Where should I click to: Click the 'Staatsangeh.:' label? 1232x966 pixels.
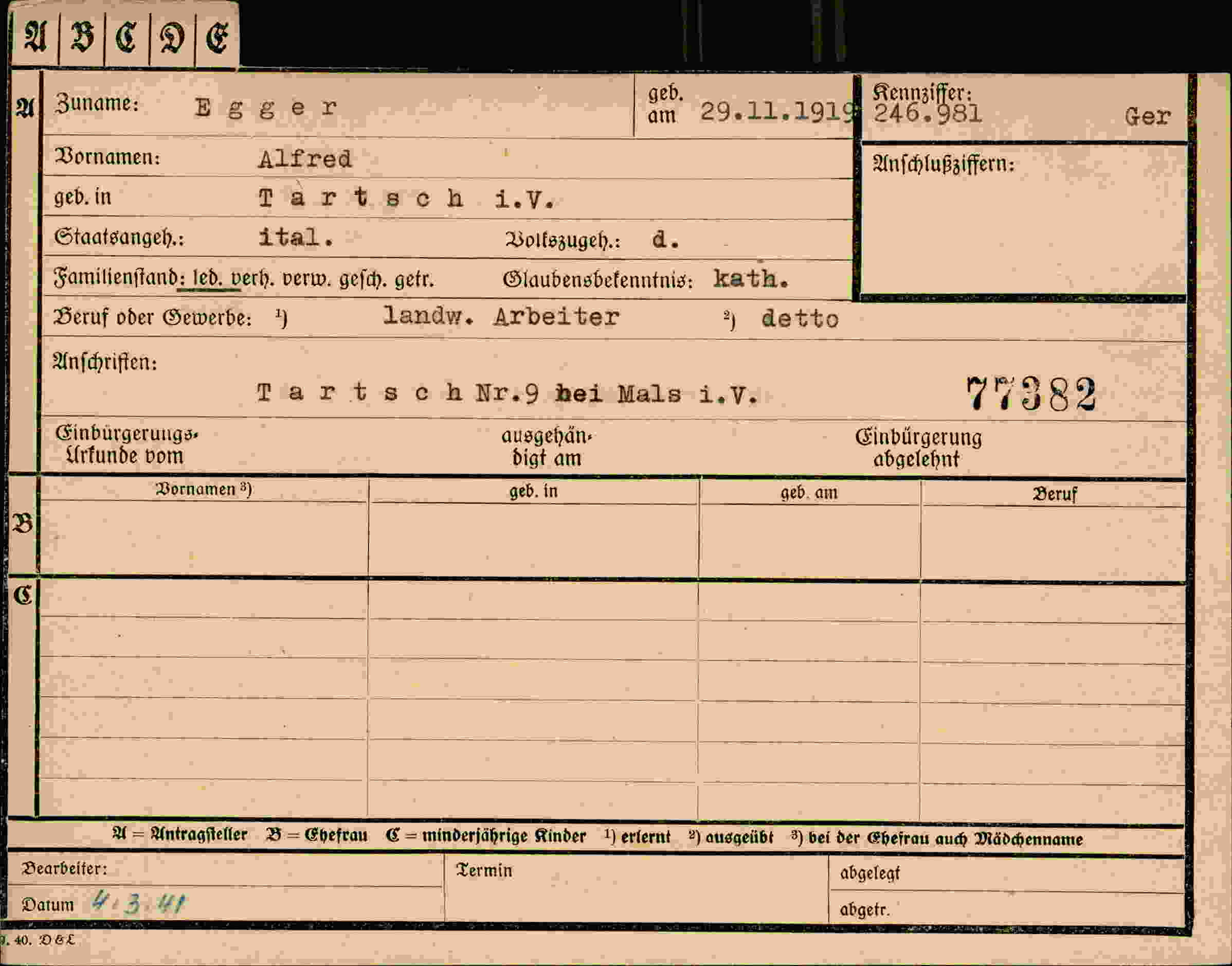[119, 238]
